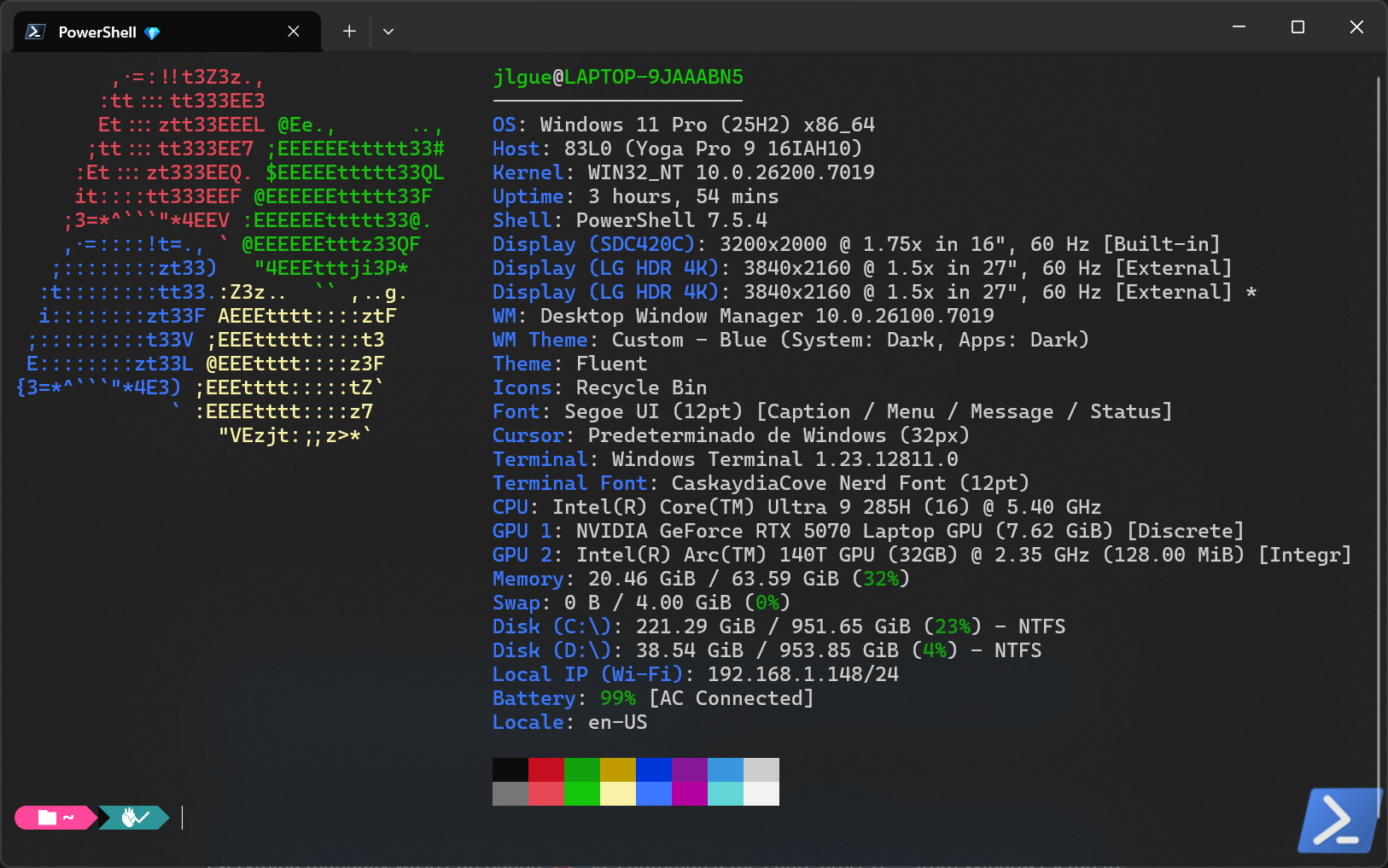Click the jlgue@LAPTOP-9JAAABN5 header text
The width and height of the screenshot is (1388, 868).
617,77
